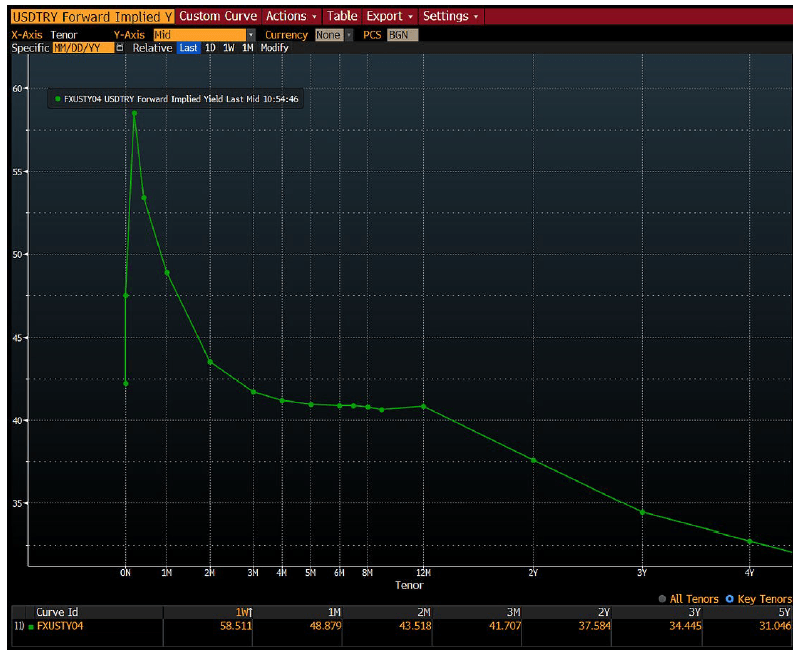The width and height of the screenshot is (799, 655).
Task: Open the Export menu
Action: coord(389,16)
